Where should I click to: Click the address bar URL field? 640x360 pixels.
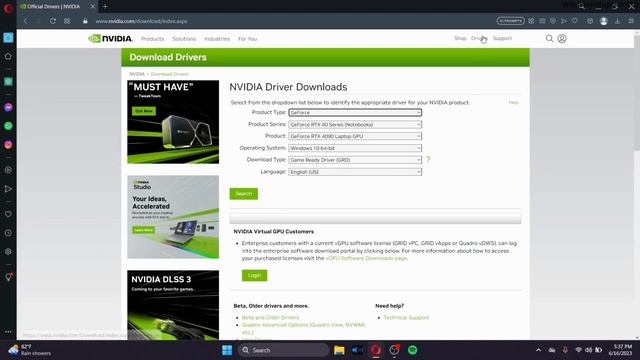(286, 21)
